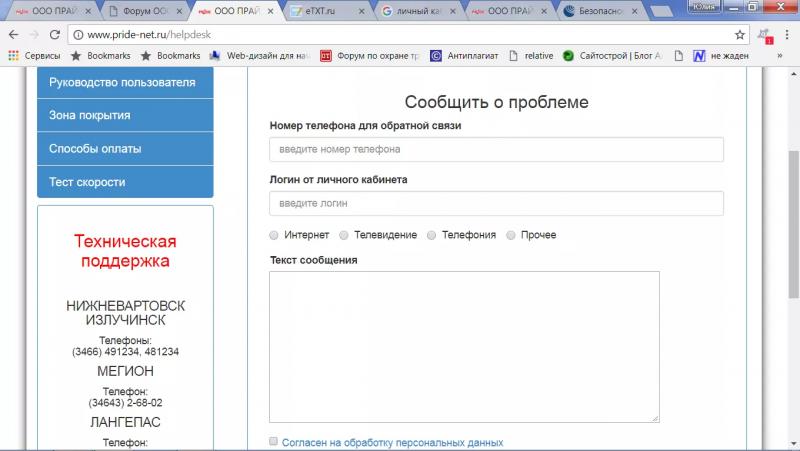Open the Форум по охране труда bookmark
The width and height of the screenshot is (800, 451).
pos(370,56)
